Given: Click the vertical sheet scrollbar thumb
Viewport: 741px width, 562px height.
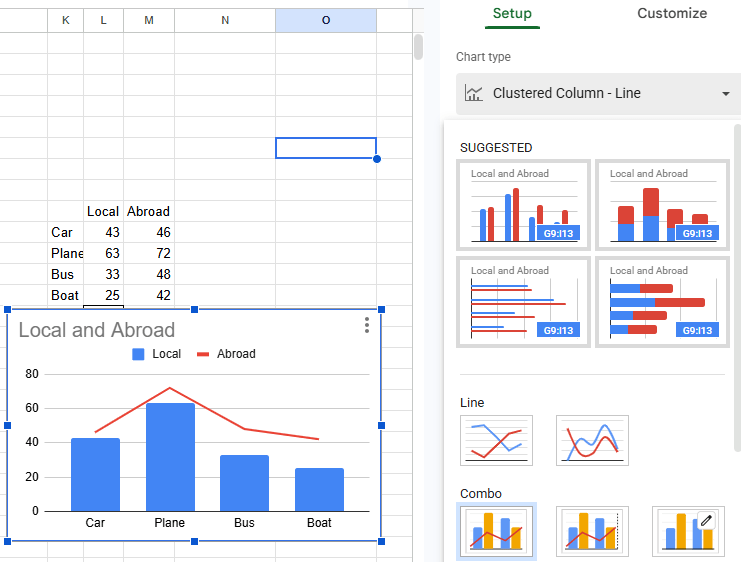Looking at the screenshot, I should pos(418,47).
